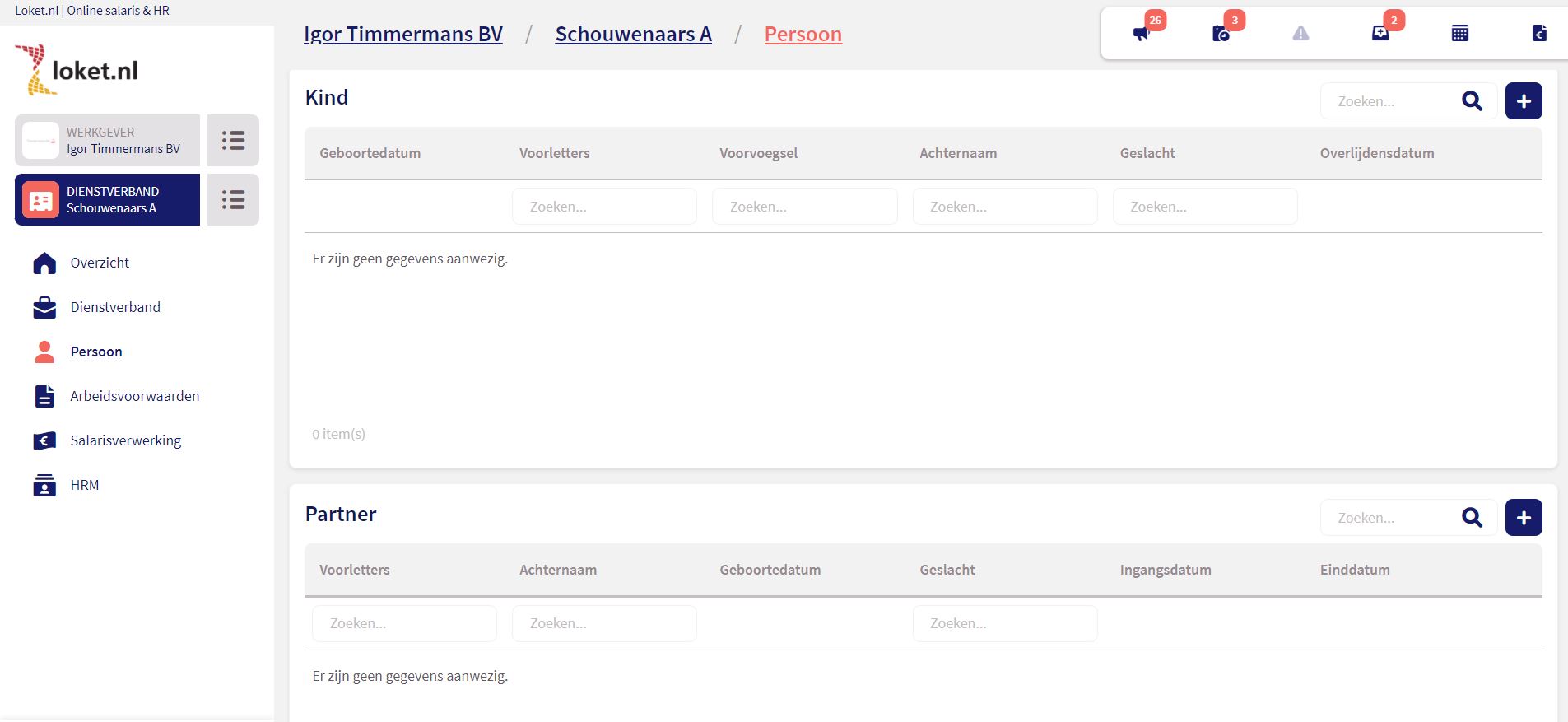Click the euro document icon in top bar
Screen dimensions: 1568x722
click(1539, 34)
